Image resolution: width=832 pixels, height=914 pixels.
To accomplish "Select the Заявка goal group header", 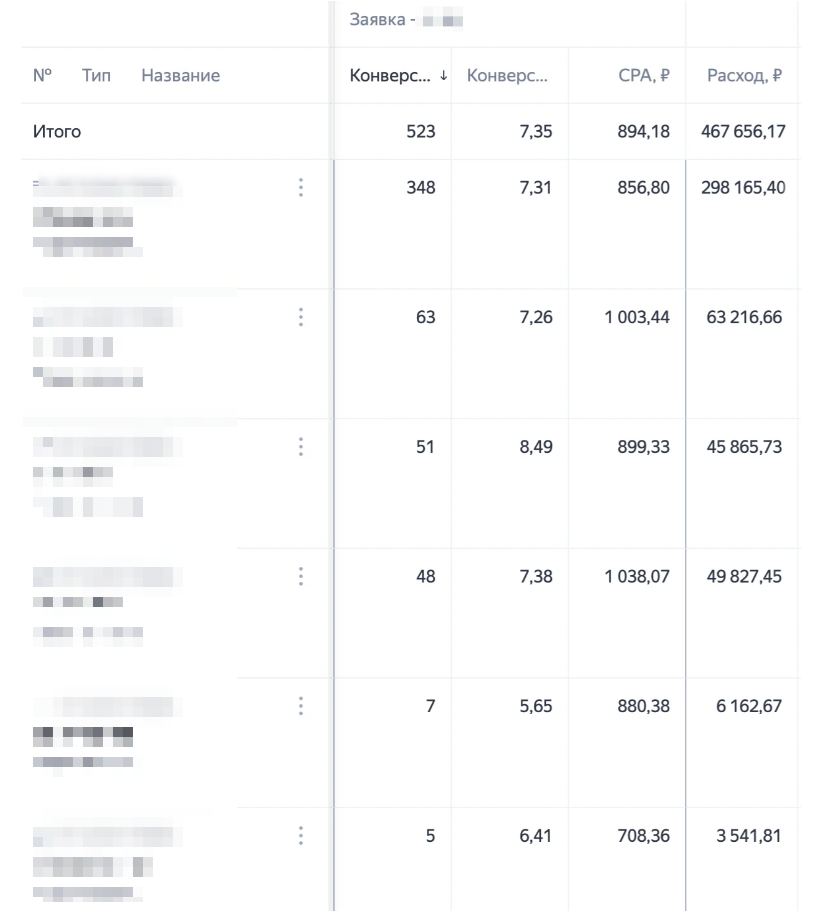I will [406, 20].
